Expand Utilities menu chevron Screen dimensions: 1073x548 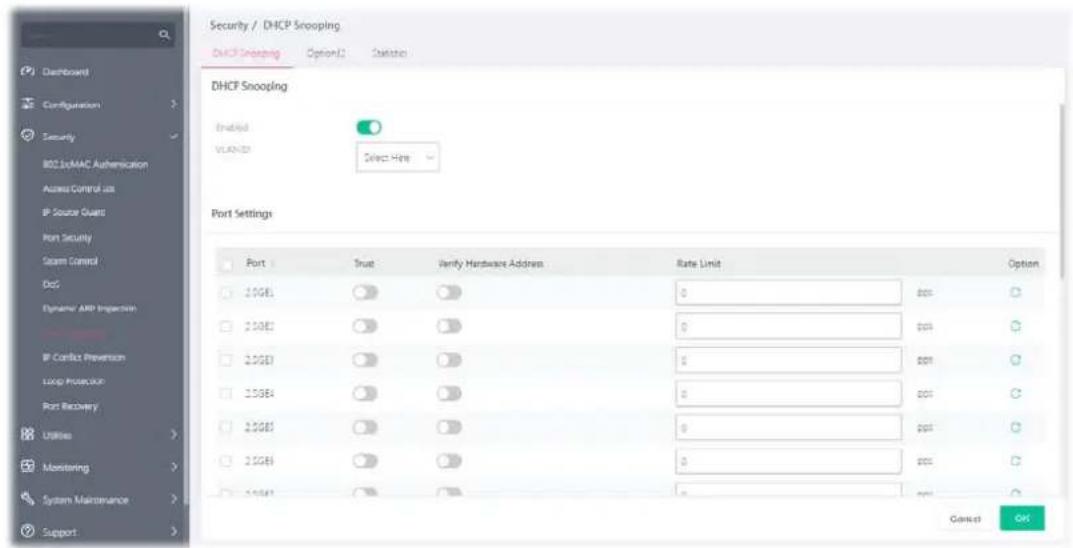click(174, 434)
